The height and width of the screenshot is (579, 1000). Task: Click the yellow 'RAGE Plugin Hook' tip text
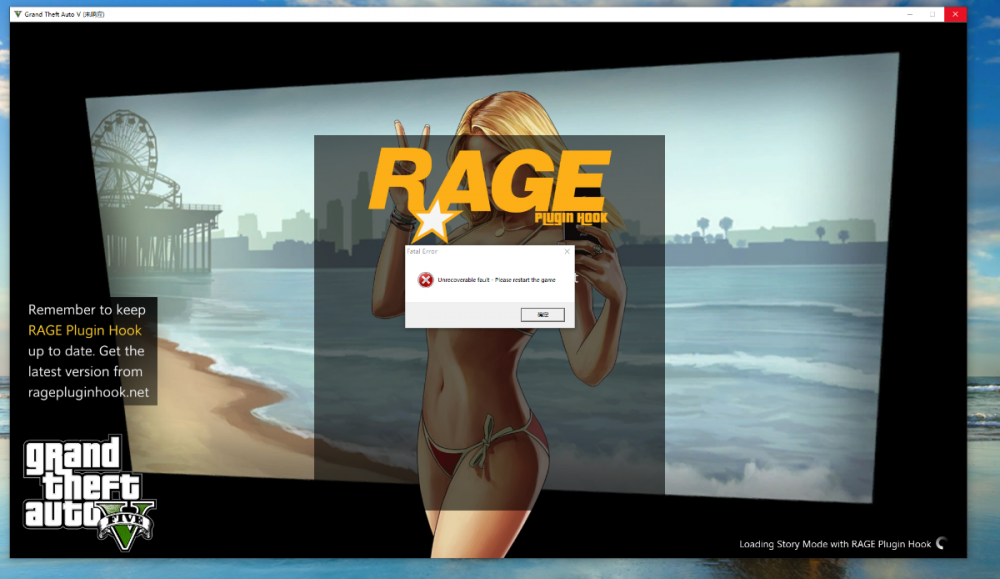[x=85, y=330]
